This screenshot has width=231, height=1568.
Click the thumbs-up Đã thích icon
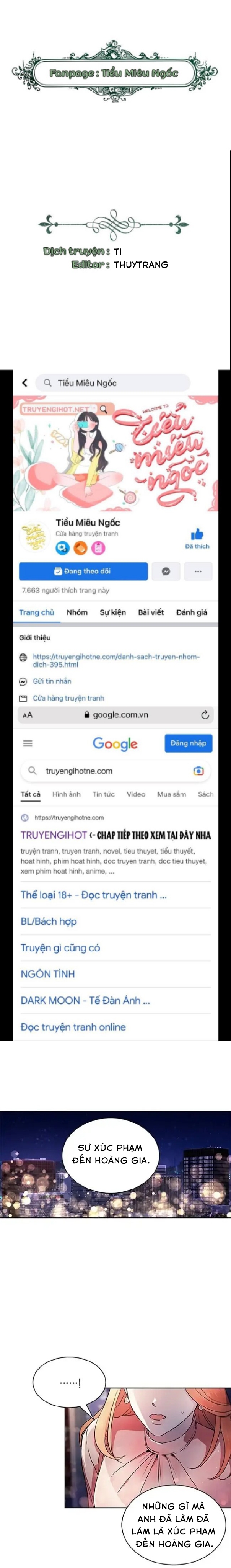(x=197, y=534)
